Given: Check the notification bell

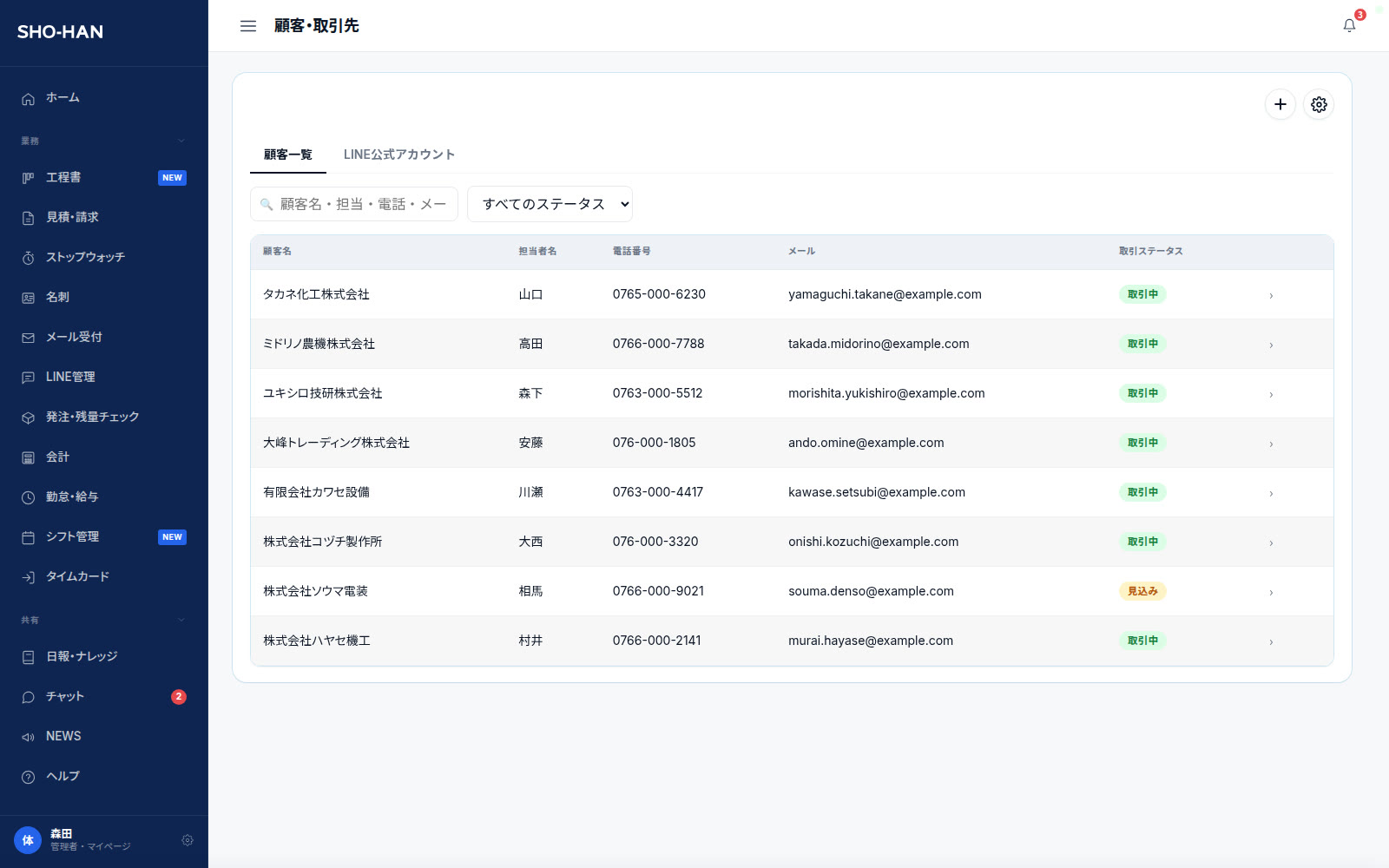Looking at the screenshot, I should click(1349, 25).
